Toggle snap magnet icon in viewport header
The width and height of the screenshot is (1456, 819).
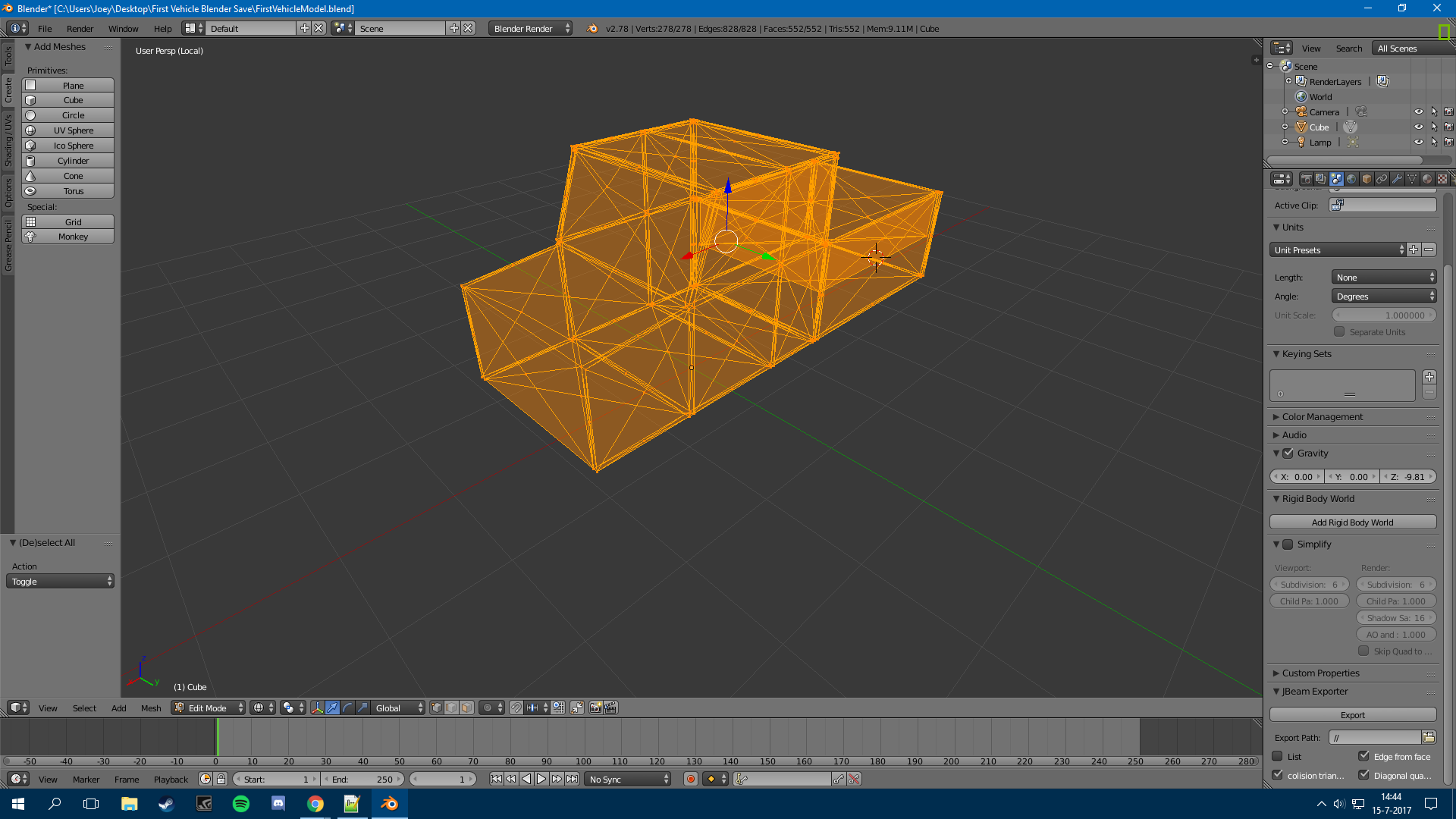click(x=516, y=708)
